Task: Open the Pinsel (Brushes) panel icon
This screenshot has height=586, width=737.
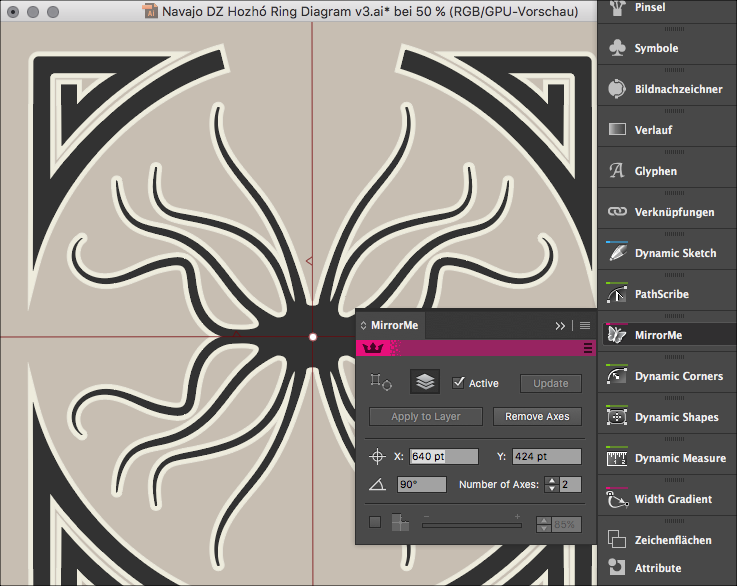Action: click(x=617, y=7)
